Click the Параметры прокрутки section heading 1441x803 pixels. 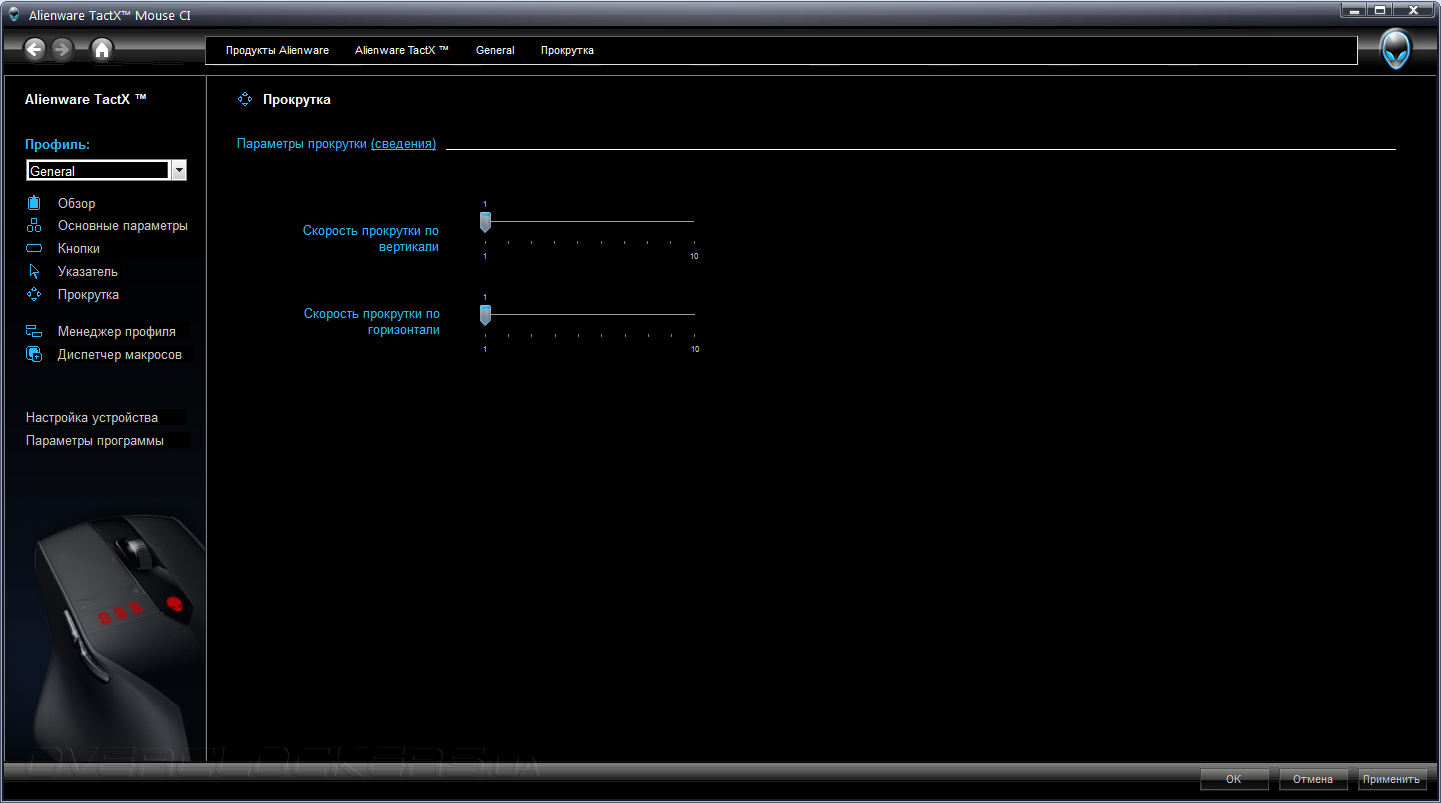[x=302, y=144]
